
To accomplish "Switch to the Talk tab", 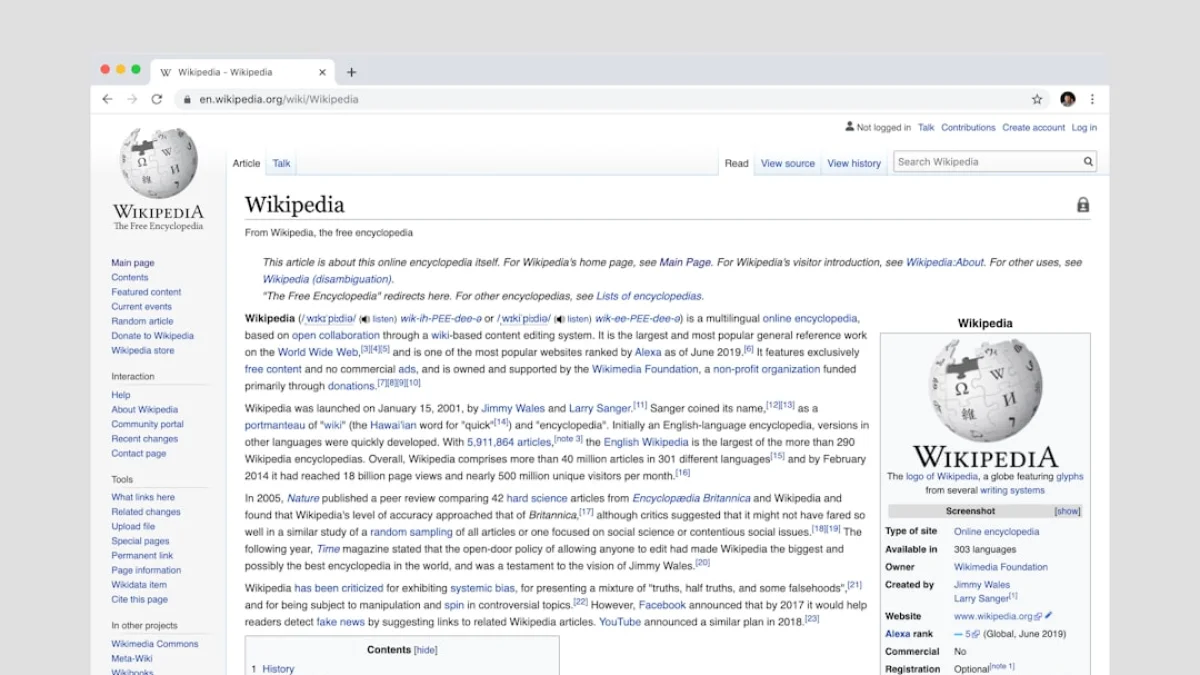I will point(280,162).
